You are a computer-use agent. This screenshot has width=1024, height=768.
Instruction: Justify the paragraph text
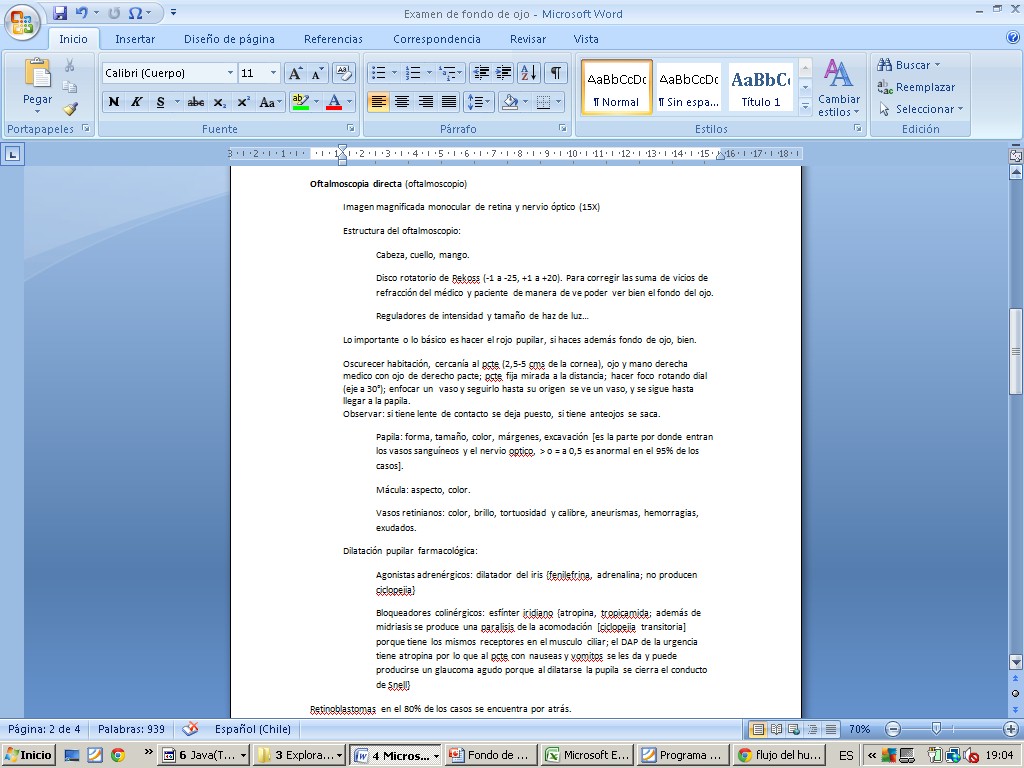click(x=449, y=102)
